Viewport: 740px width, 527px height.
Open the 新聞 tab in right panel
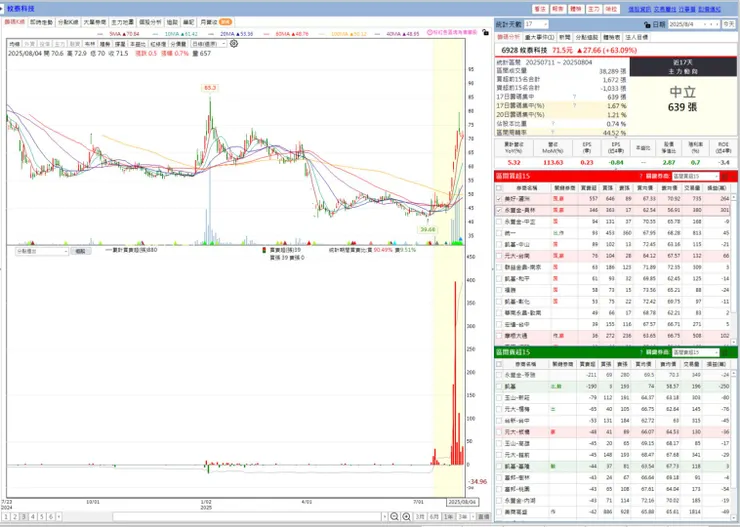564,37
